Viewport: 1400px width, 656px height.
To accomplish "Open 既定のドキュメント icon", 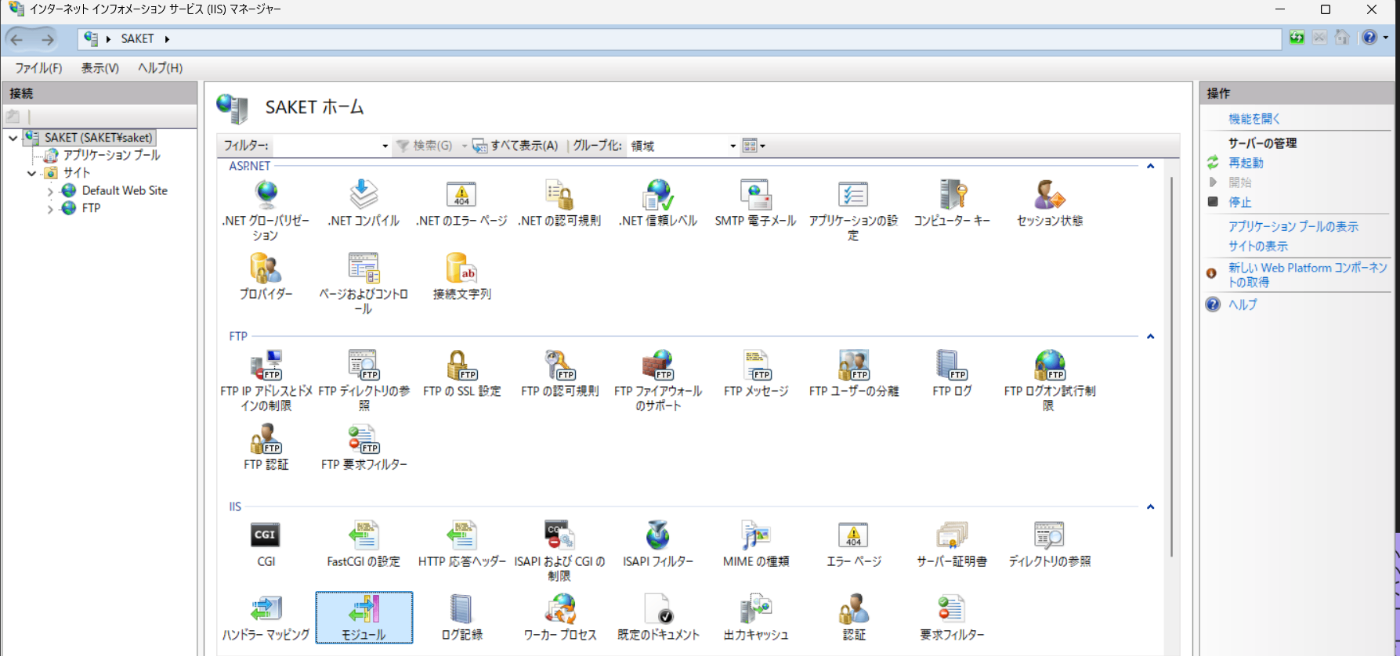I will [x=657, y=617].
